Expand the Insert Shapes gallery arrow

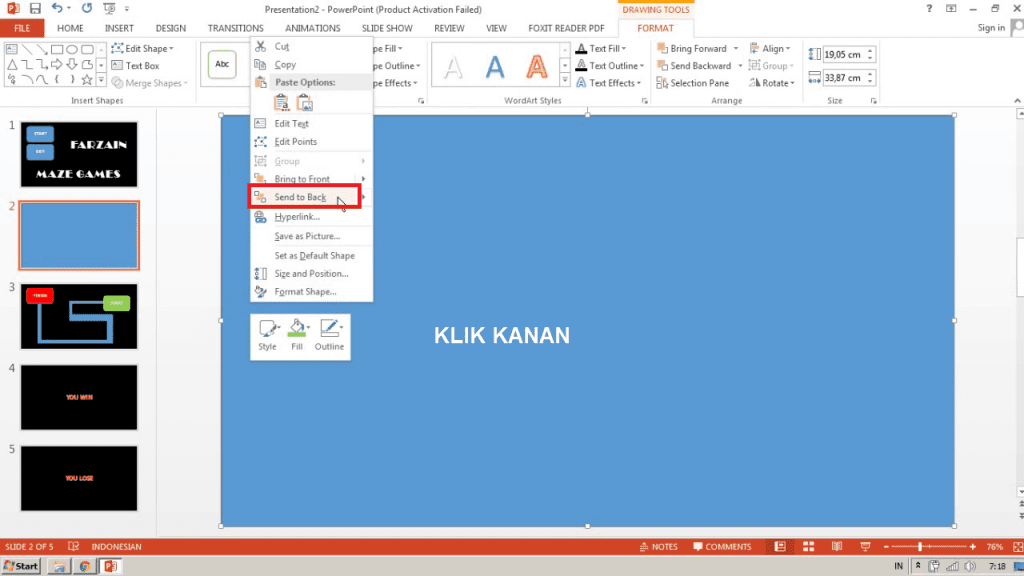tap(101, 80)
